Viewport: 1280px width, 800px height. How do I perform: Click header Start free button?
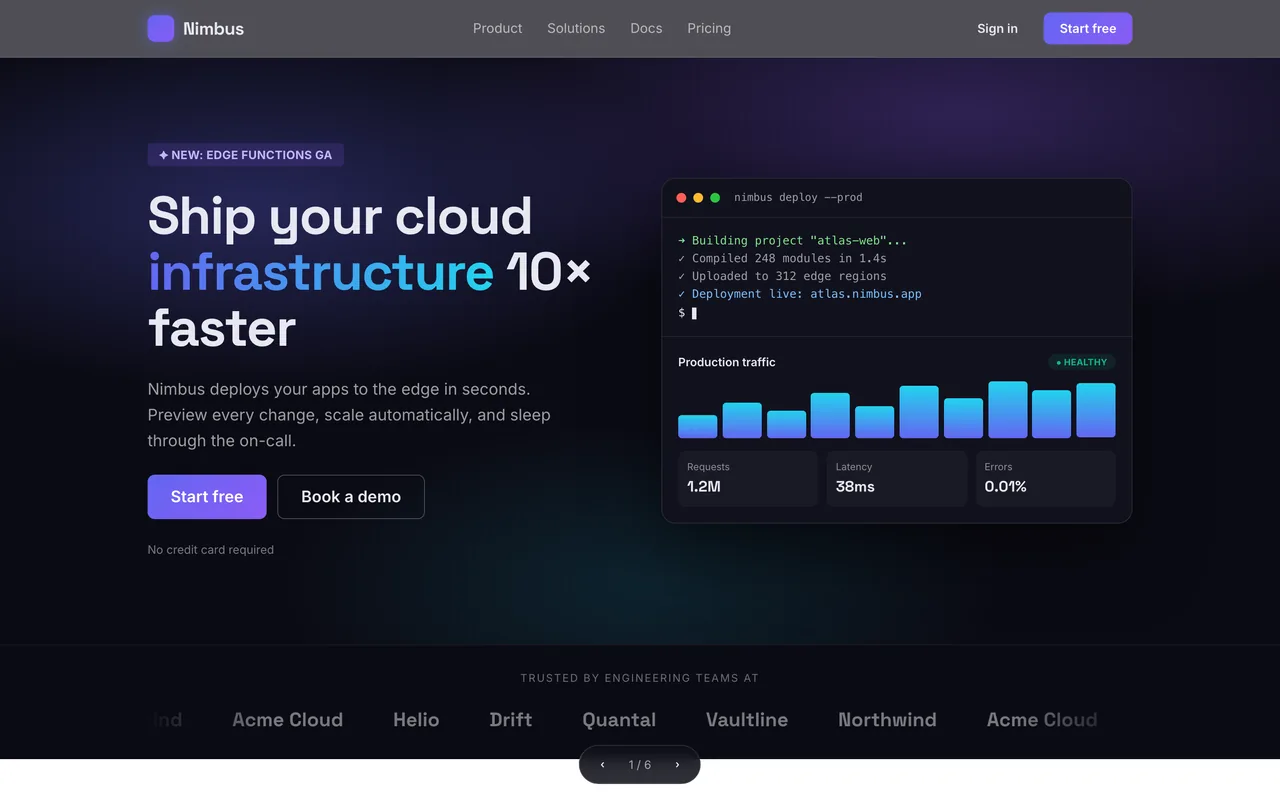click(1088, 28)
